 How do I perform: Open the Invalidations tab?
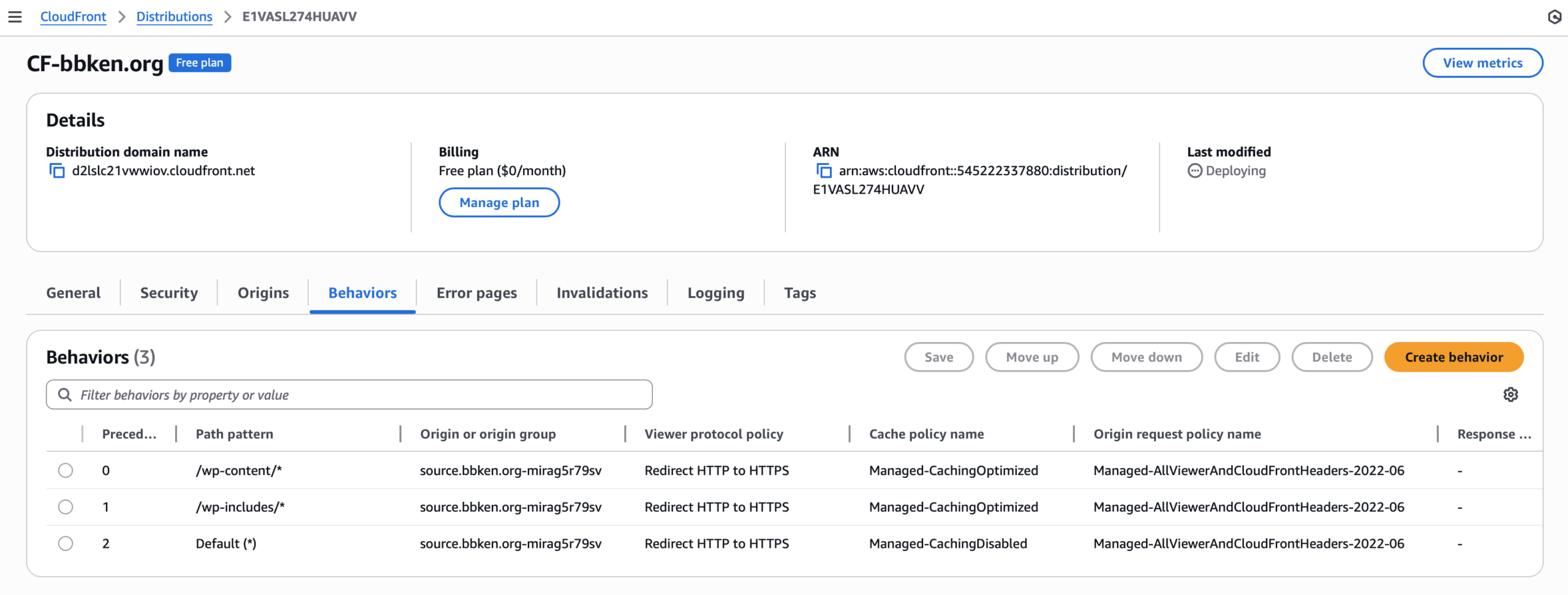click(601, 293)
